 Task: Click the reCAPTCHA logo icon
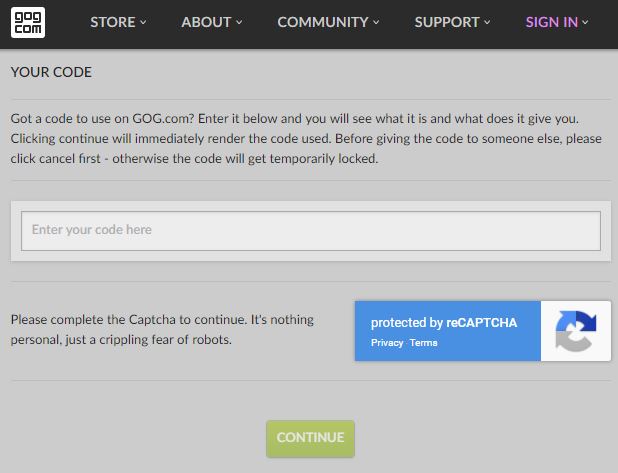coord(575,331)
